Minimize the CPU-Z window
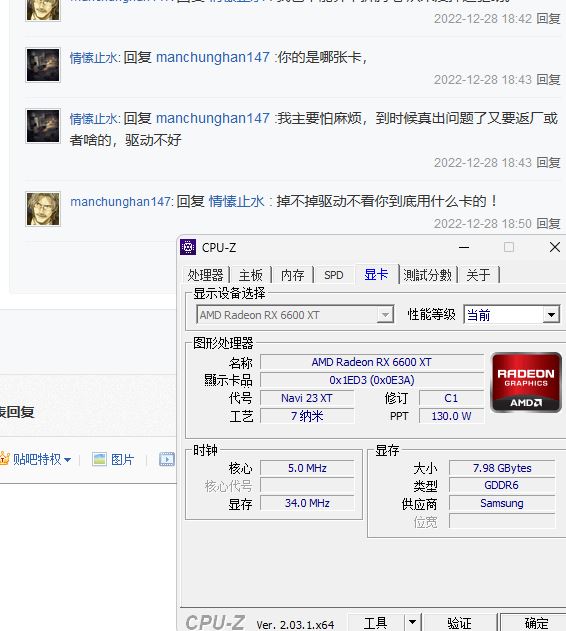Screen dimensions: 566x631 coord(464,247)
